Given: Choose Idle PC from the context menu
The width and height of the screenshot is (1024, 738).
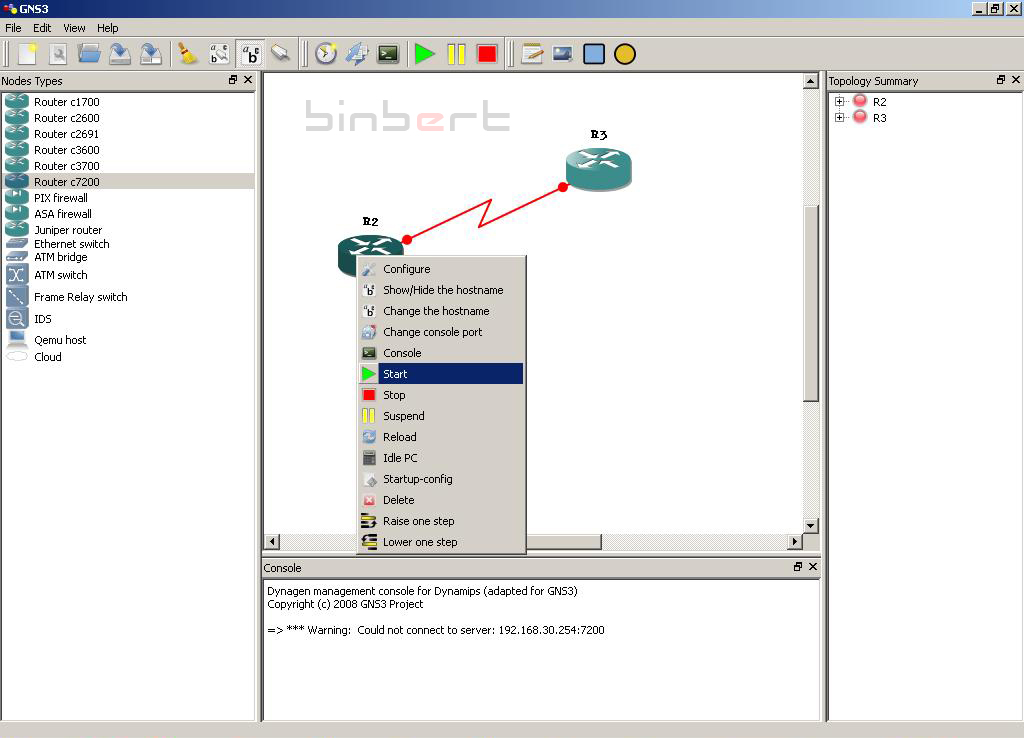Looking at the screenshot, I should coord(441,458).
